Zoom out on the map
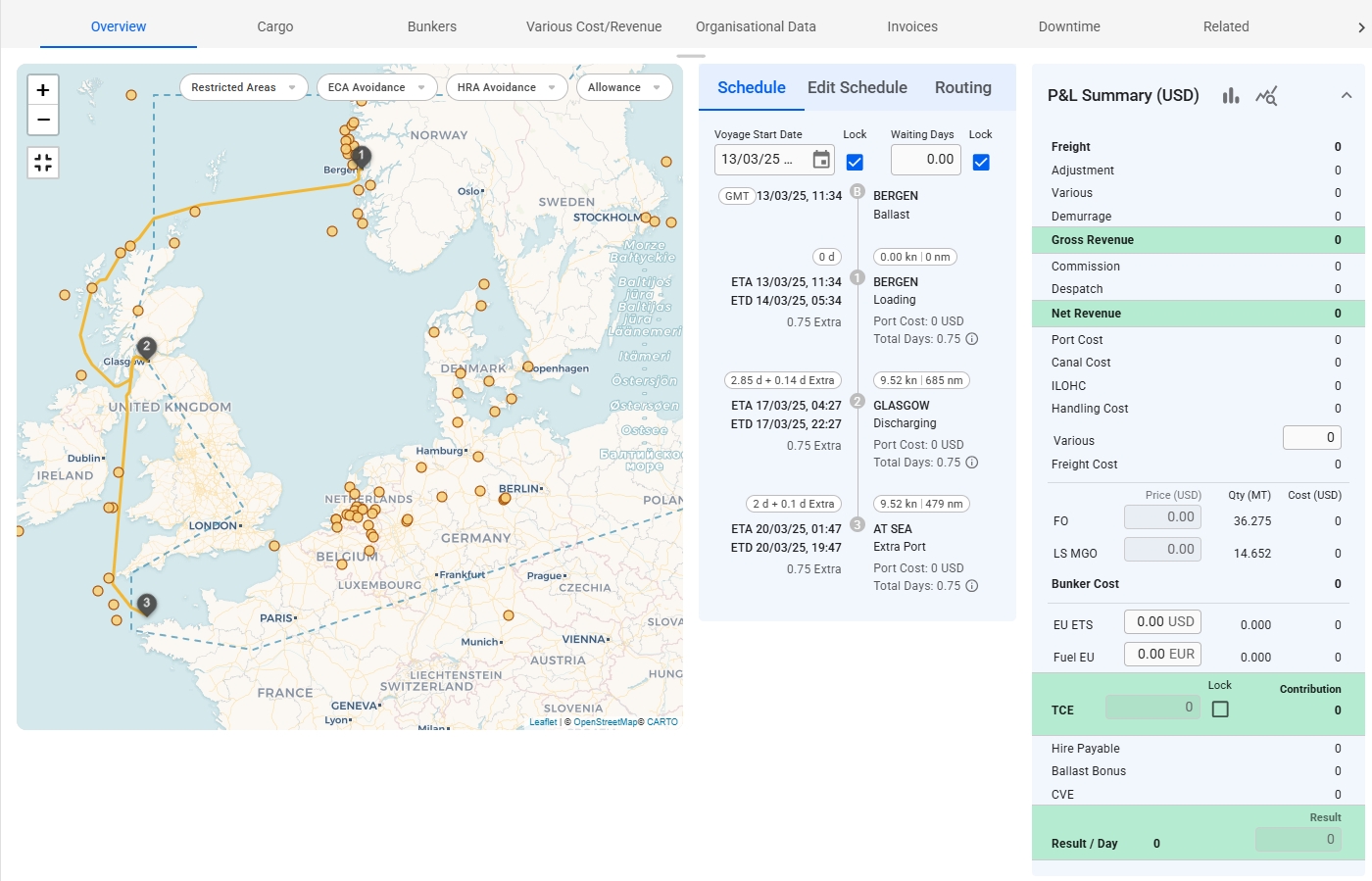 tap(43, 120)
